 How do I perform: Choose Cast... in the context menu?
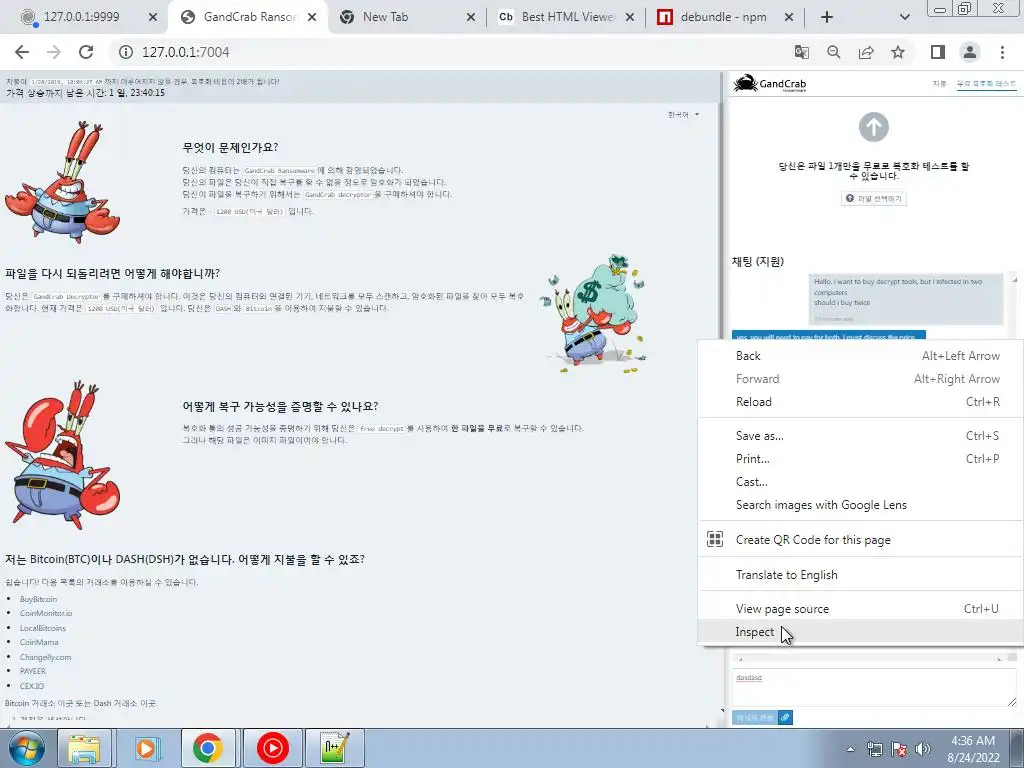click(861, 482)
